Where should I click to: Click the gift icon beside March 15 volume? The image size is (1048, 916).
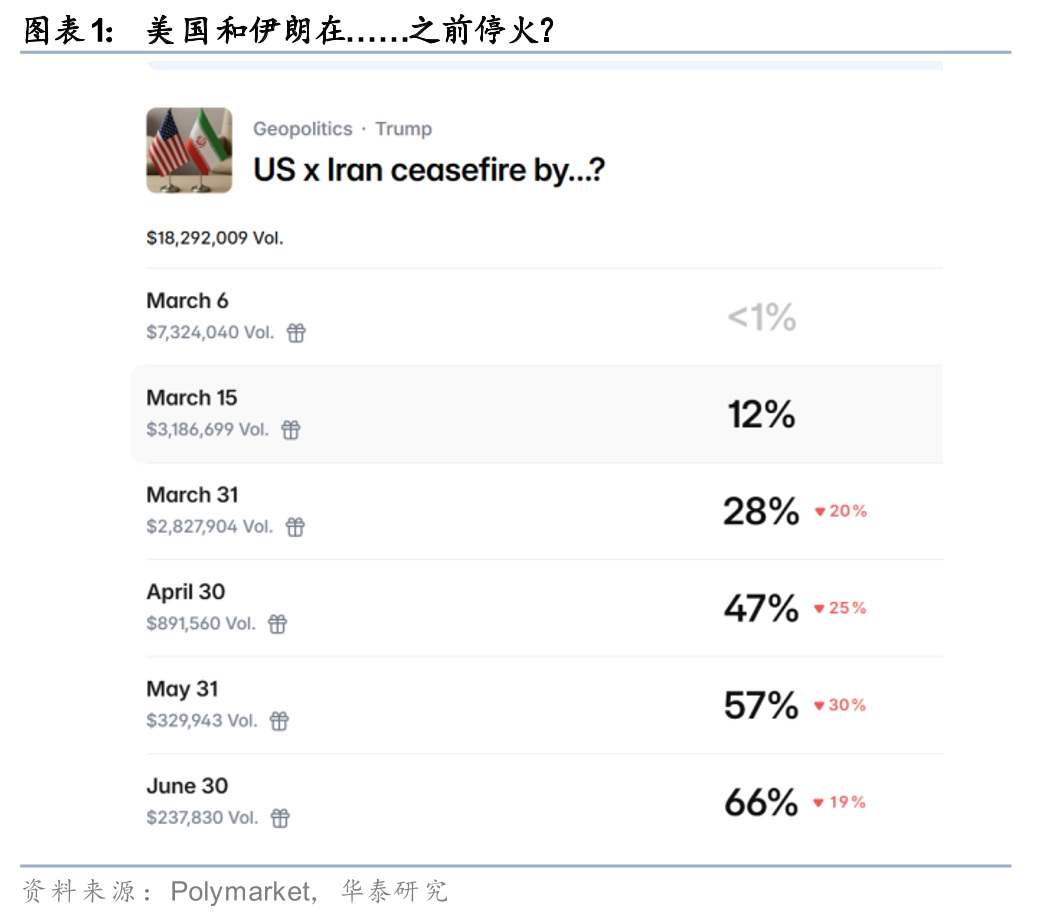click(291, 430)
